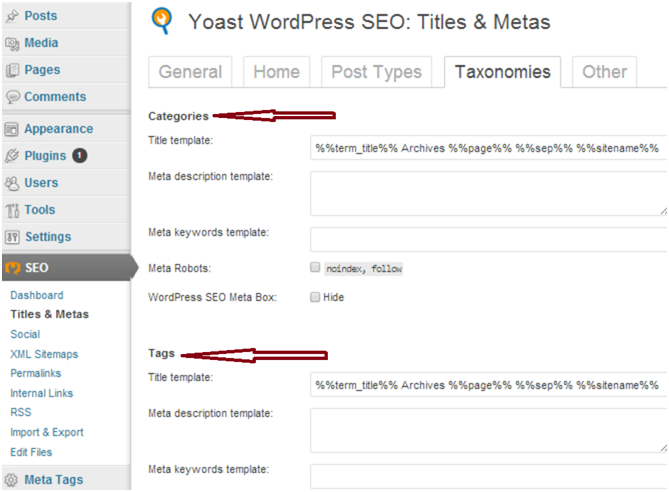Viewport: 669px width, 492px height.
Task: Open the Permalinks submenu link
Action: [35, 373]
